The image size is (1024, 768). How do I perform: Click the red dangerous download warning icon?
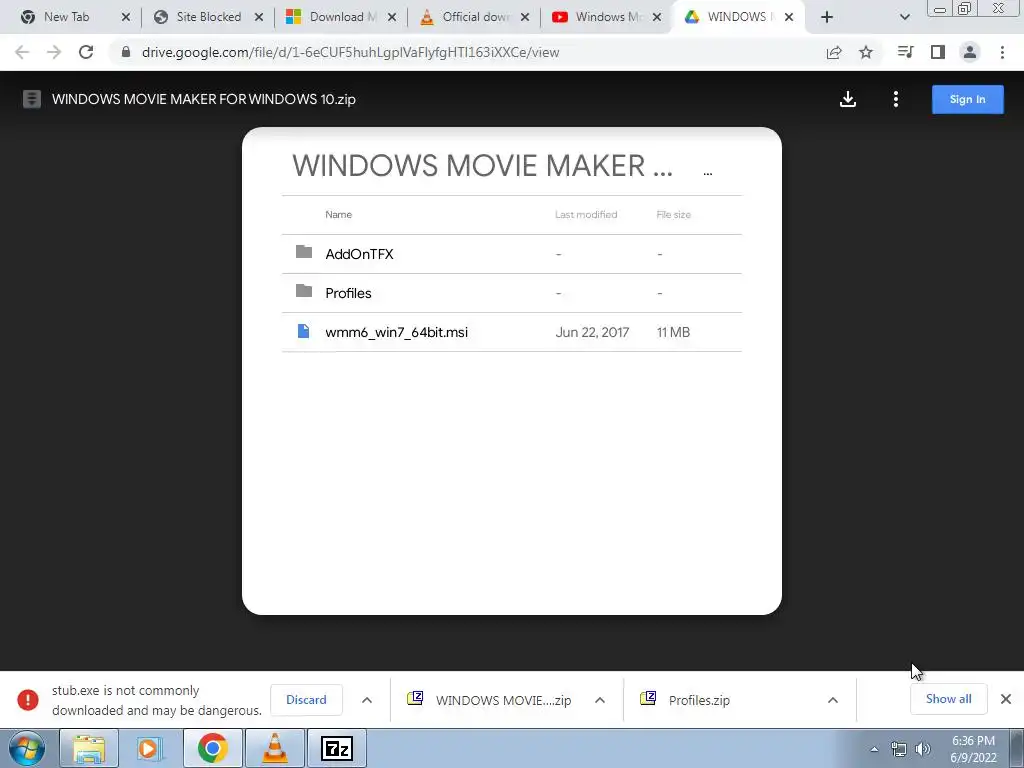pos(28,699)
